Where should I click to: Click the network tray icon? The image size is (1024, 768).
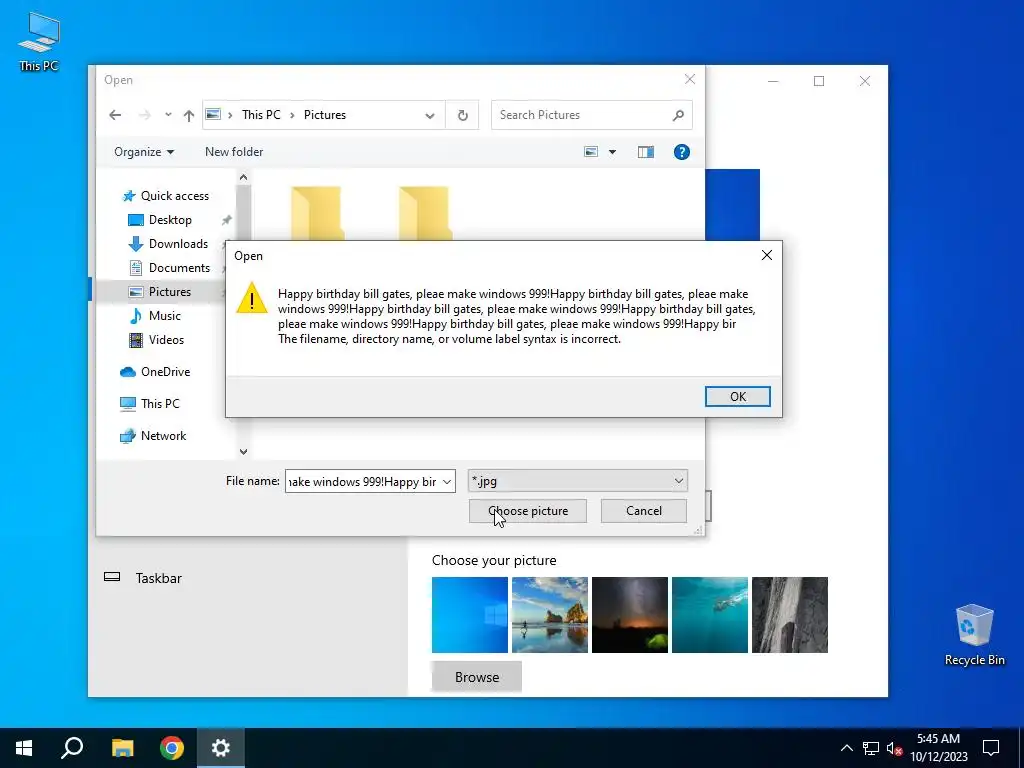pos(871,748)
